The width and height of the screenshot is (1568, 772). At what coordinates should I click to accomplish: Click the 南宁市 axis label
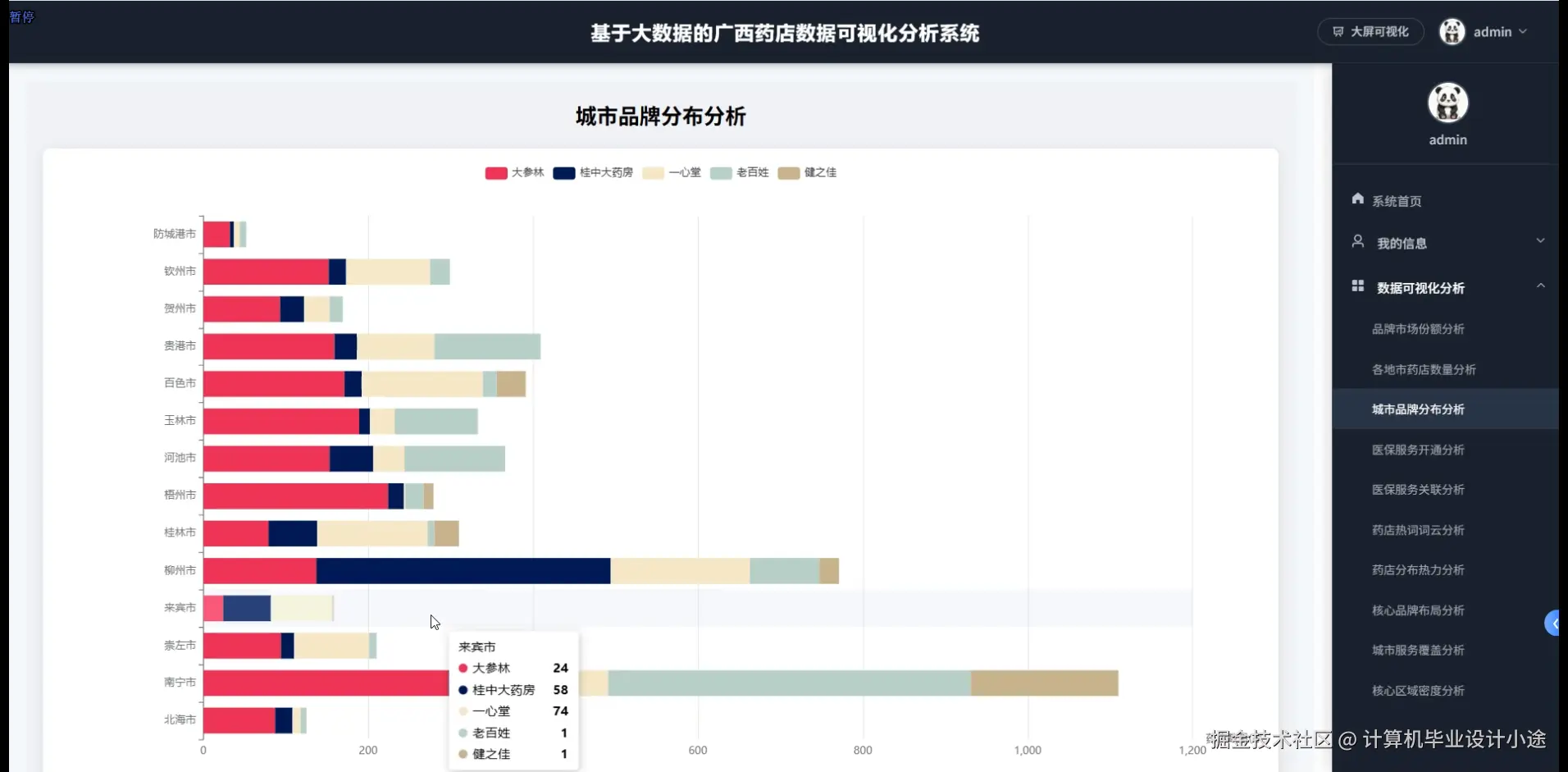(180, 683)
